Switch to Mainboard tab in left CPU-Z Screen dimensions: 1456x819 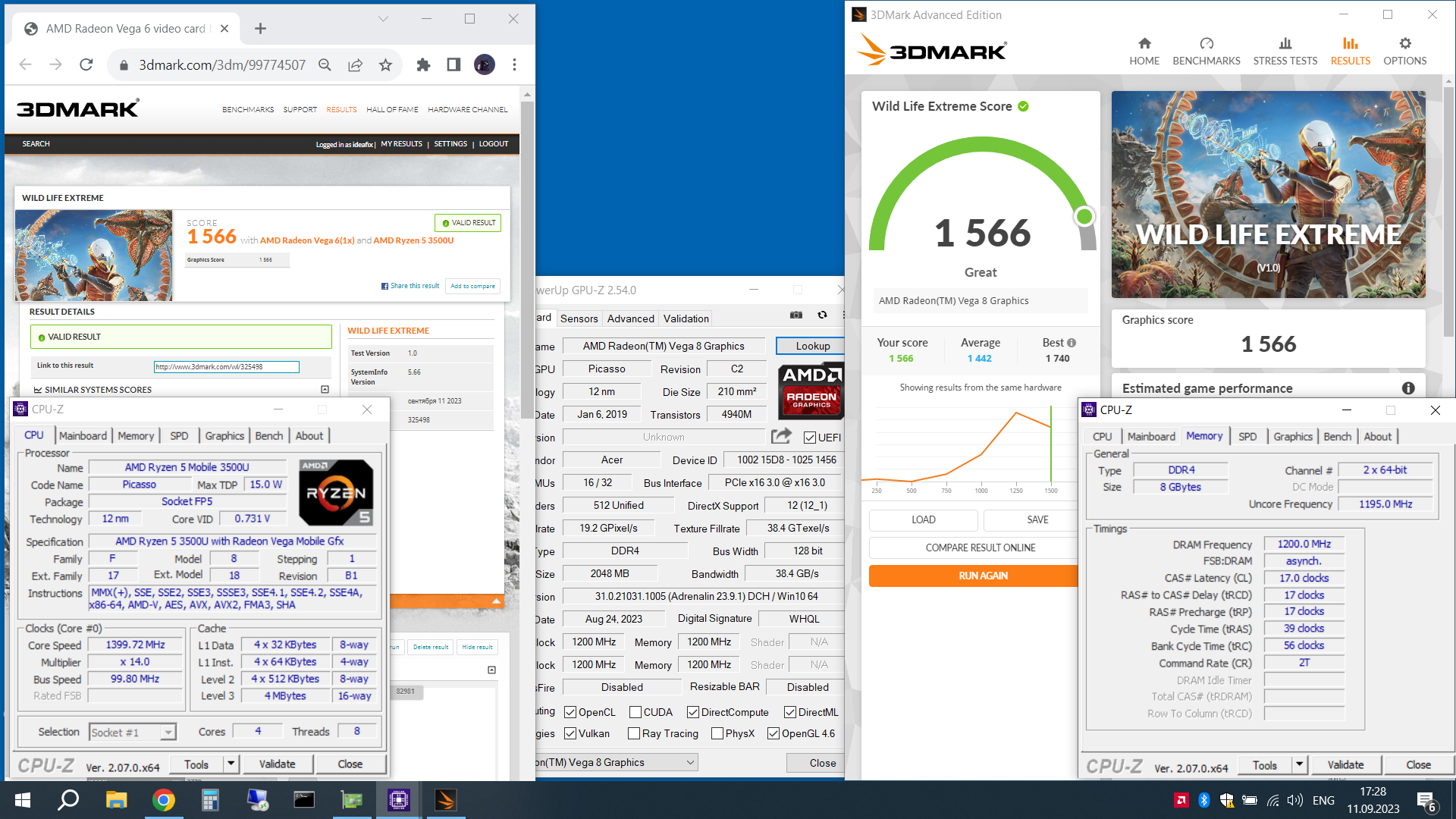[x=83, y=435]
